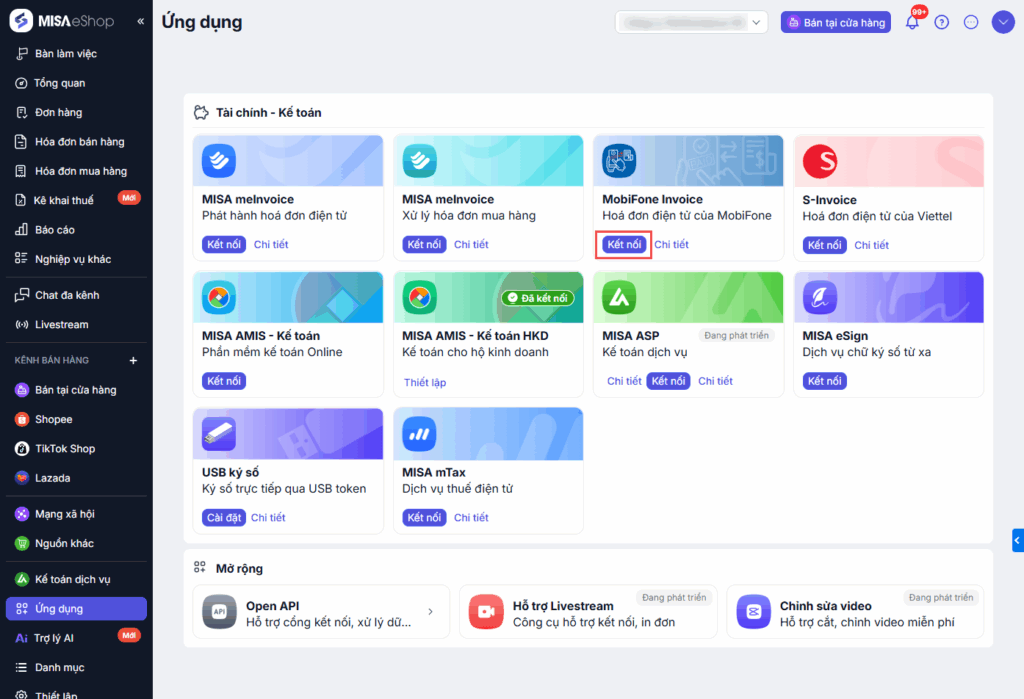The image size is (1024, 699).
Task: Click MISA meInvoice Phát hành app icon
Action: click(x=219, y=161)
